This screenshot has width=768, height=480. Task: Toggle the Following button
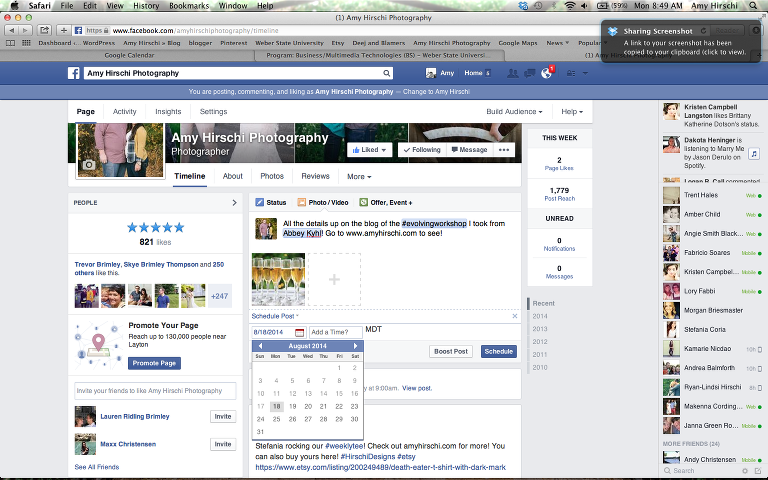[x=422, y=150]
